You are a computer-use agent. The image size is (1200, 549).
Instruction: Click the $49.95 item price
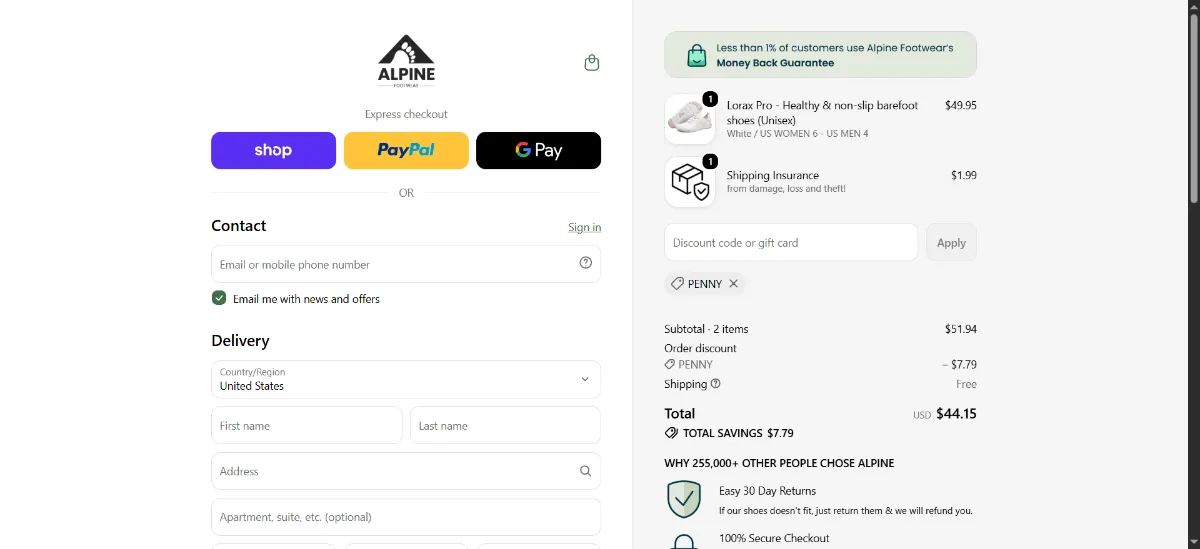[961, 105]
